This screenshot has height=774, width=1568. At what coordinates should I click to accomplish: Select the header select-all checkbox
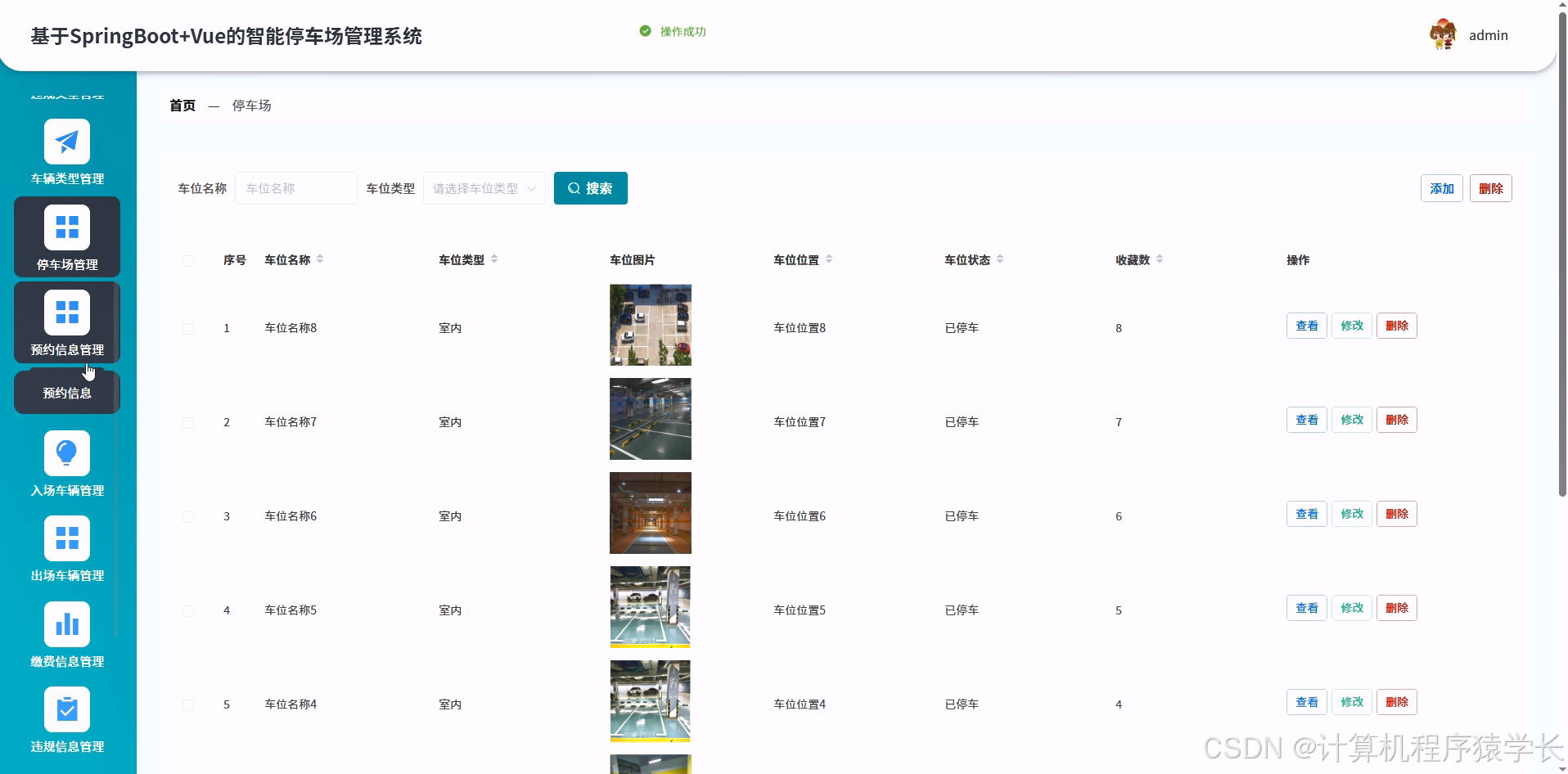(x=188, y=260)
